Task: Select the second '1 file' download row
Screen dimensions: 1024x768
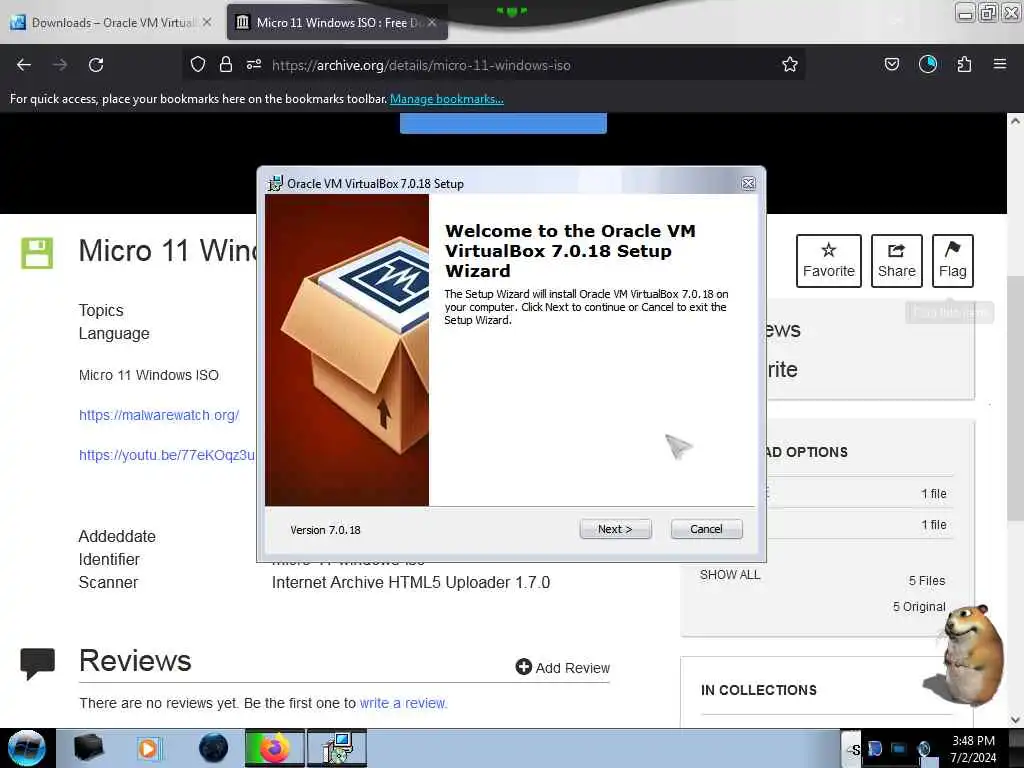Action: [x=859, y=524]
